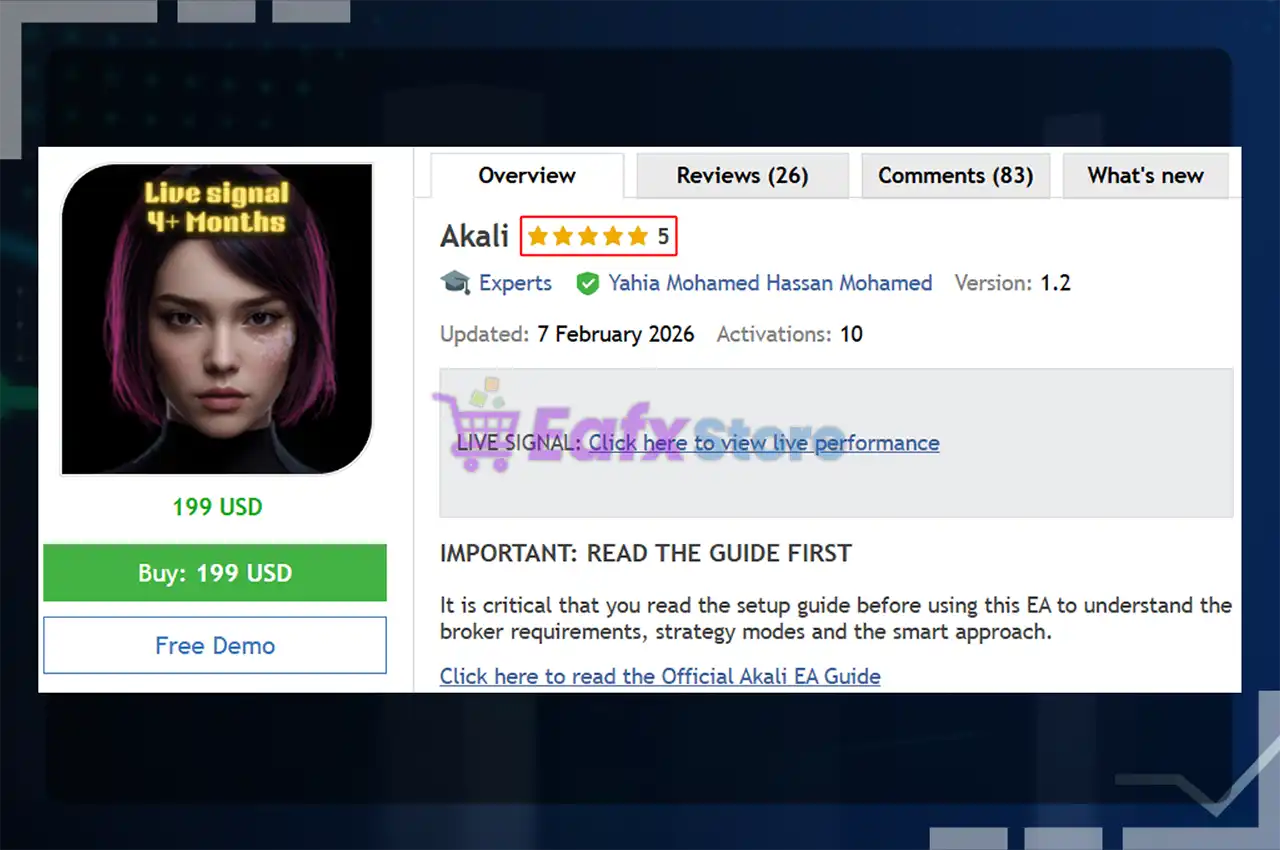Visit Yahia Mohamed Hassan Mohamed's profile link
Screen dimensions: 1280x850
[x=770, y=283]
